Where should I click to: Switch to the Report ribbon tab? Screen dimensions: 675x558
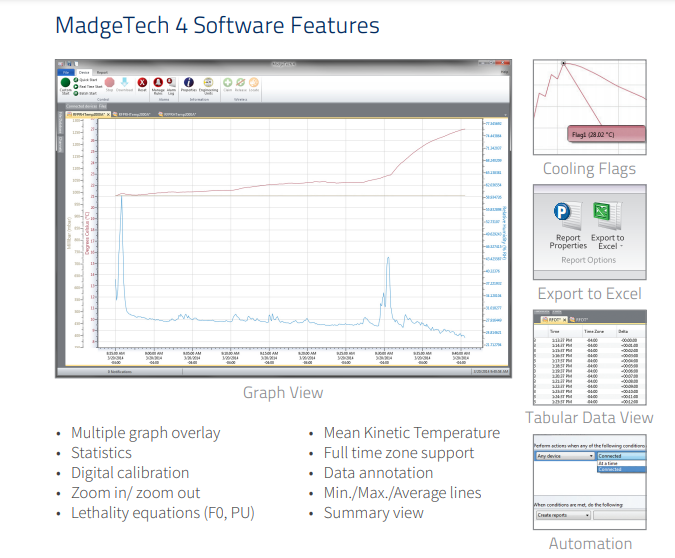pos(102,72)
